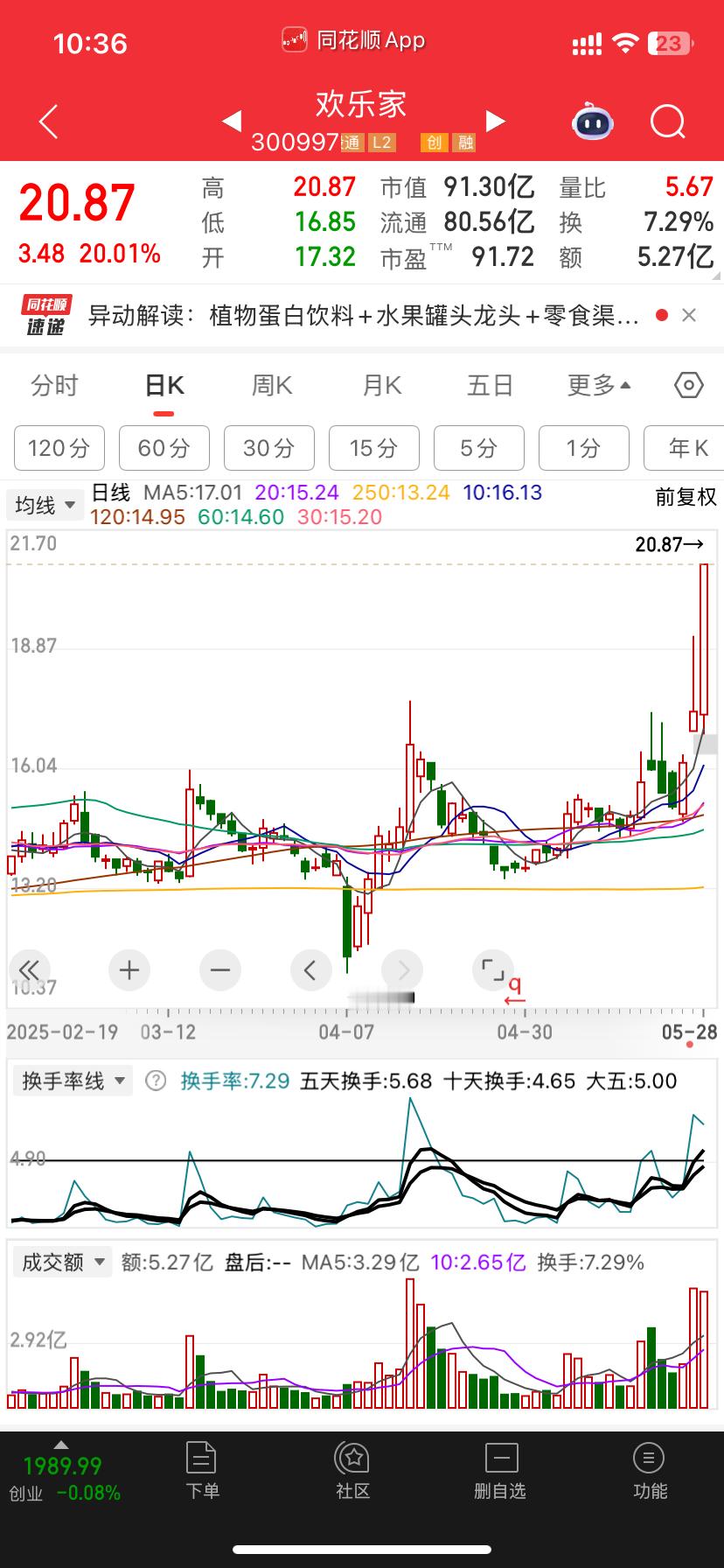Tap the 融 badge

coord(465,143)
